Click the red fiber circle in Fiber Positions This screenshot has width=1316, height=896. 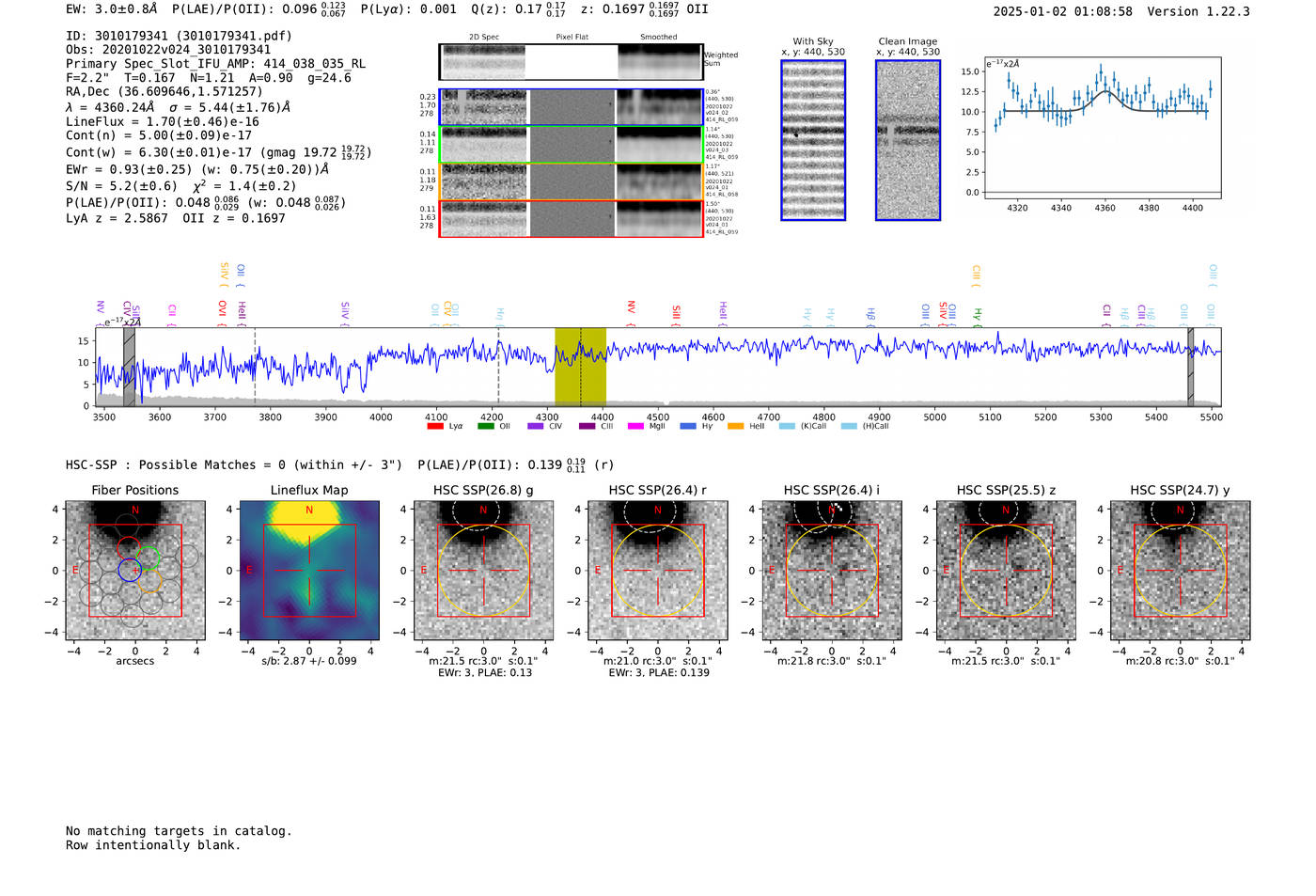pyautogui.click(x=129, y=547)
